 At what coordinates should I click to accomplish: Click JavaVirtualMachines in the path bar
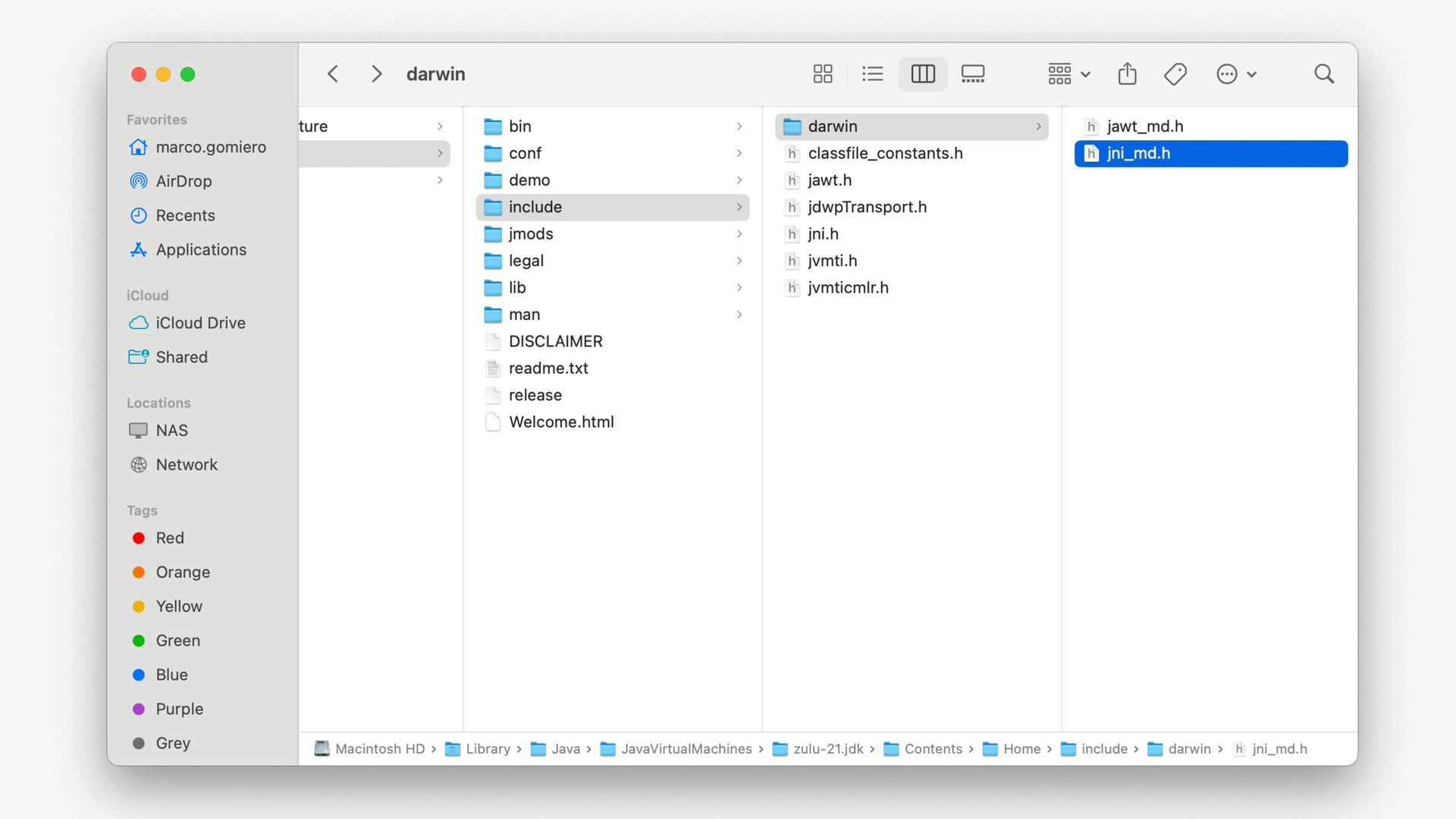(x=686, y=748)
